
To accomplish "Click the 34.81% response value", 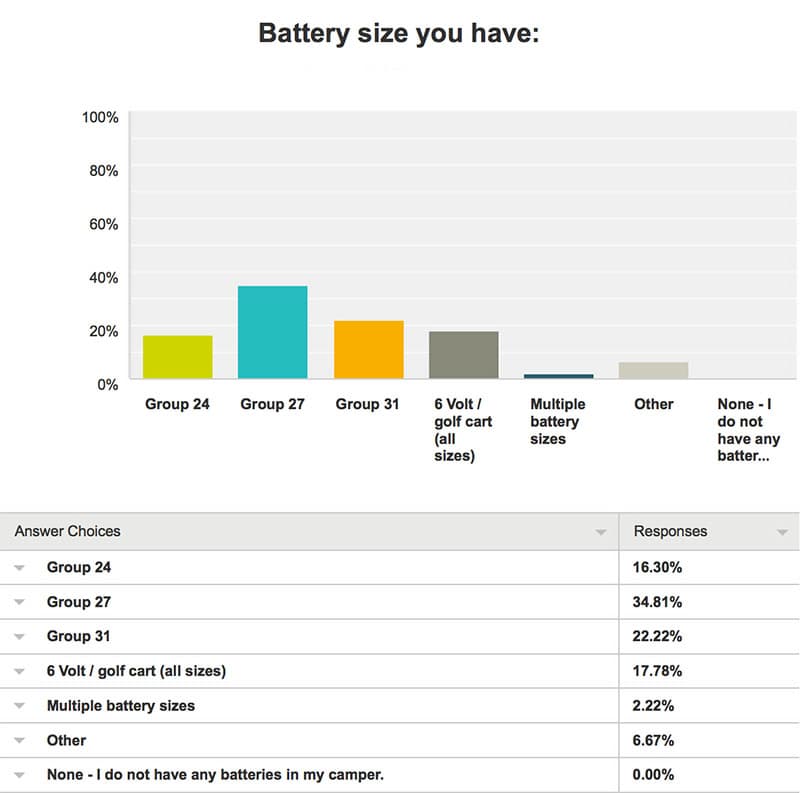I will point(657,602).
